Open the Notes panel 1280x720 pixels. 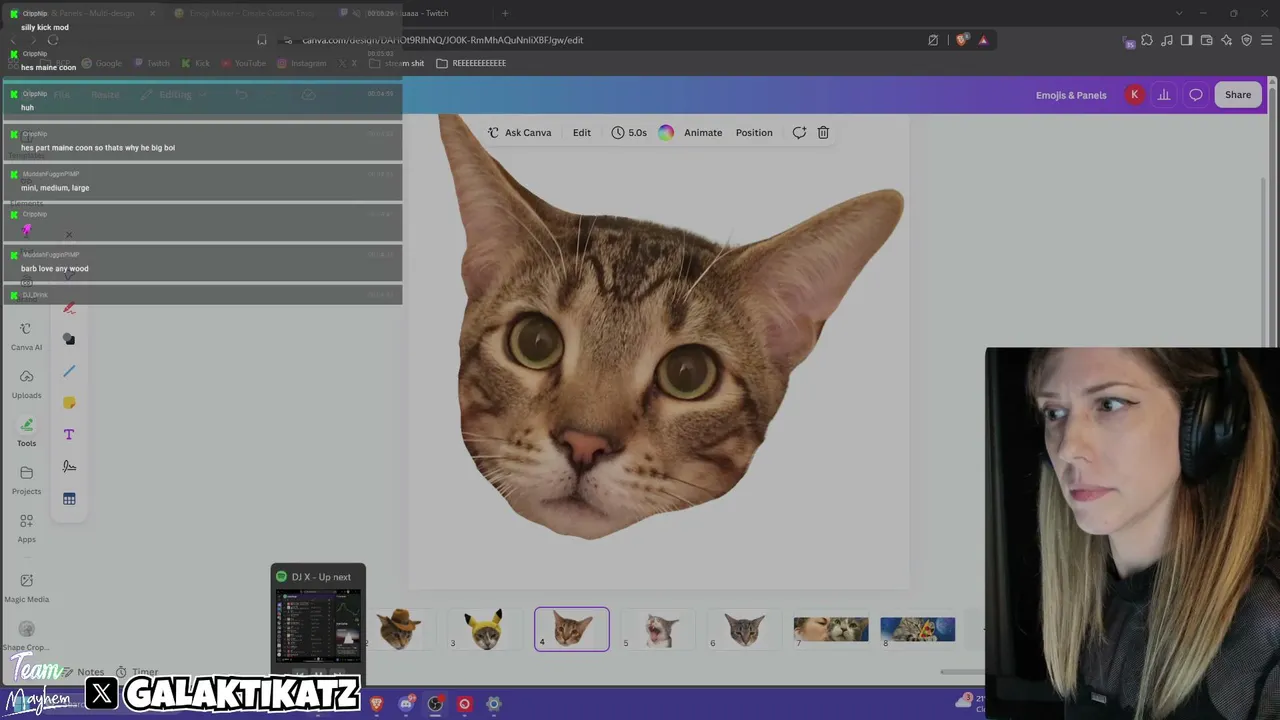[82, 672]
